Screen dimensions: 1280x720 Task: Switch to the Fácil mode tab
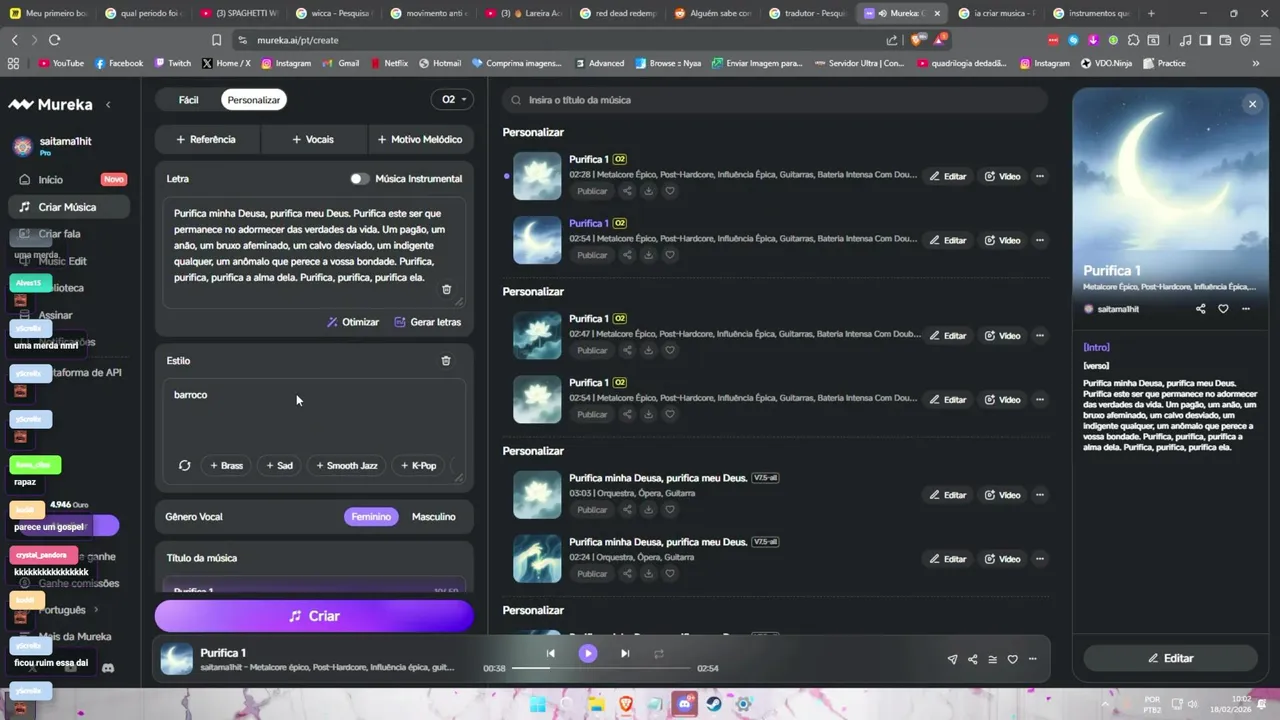click(188, 100)
